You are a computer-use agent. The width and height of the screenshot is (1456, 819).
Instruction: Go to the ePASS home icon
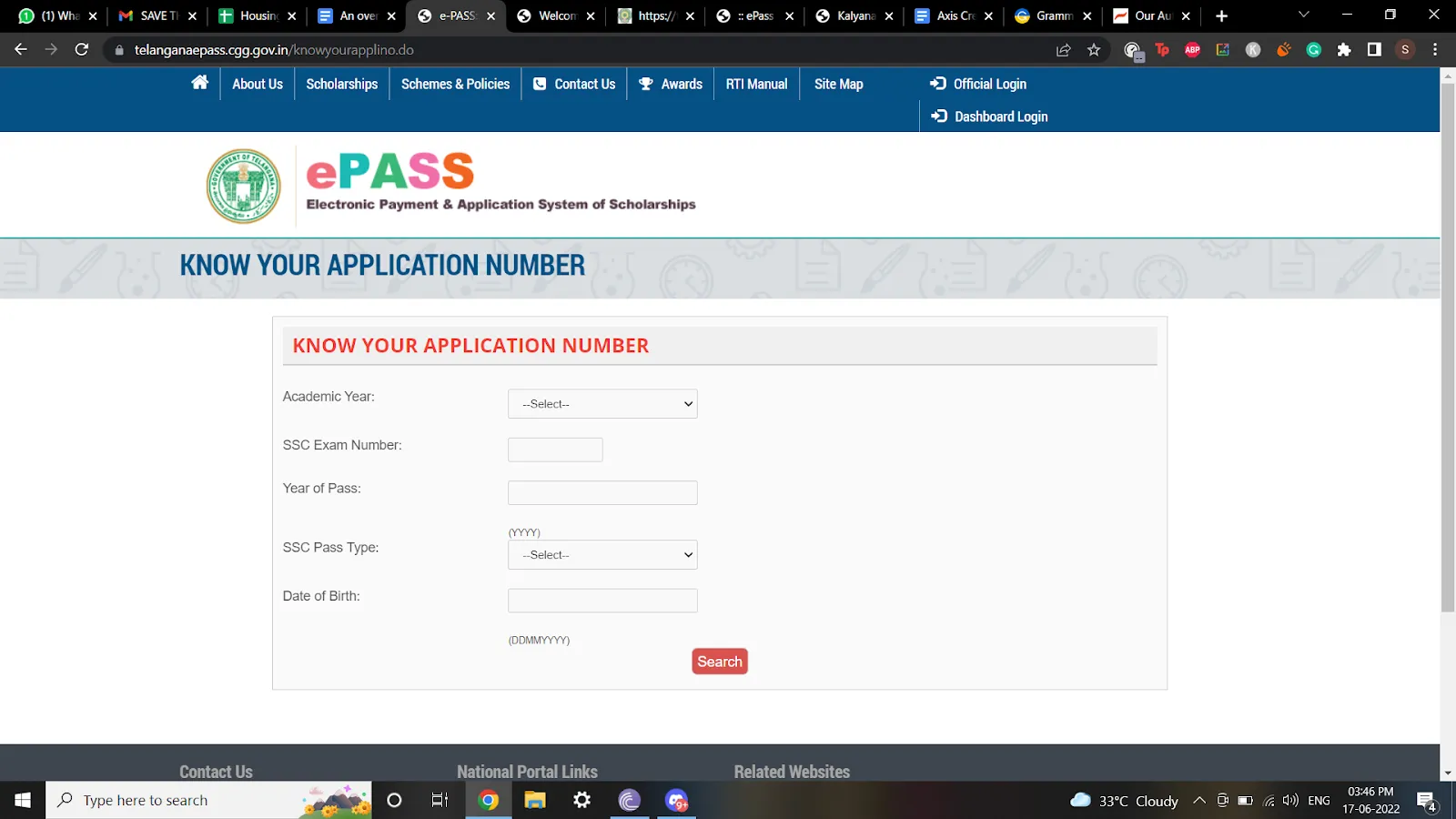click(x=200, y=83)
